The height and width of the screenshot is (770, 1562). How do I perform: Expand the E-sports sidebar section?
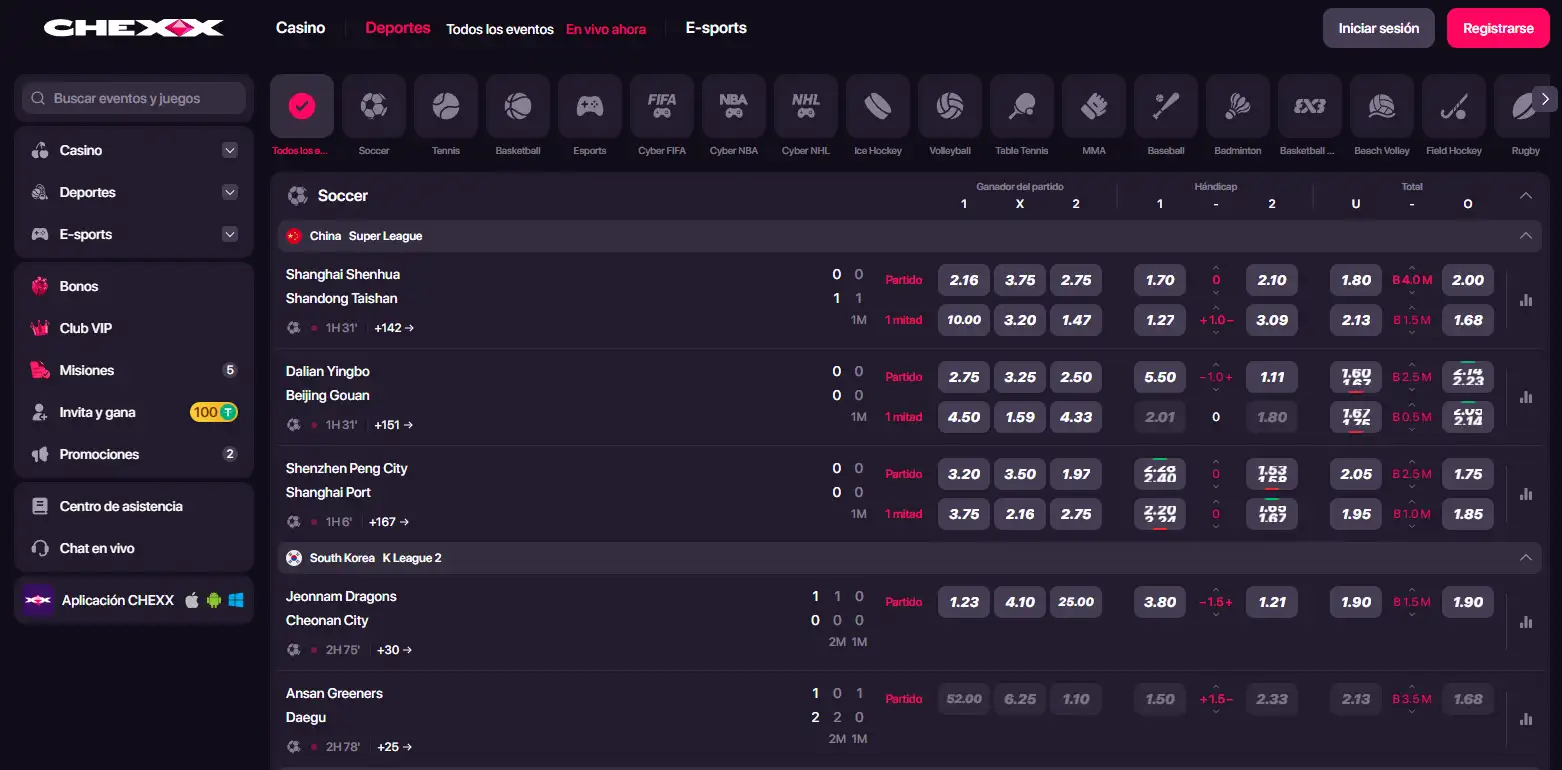[x=230, y=234]
